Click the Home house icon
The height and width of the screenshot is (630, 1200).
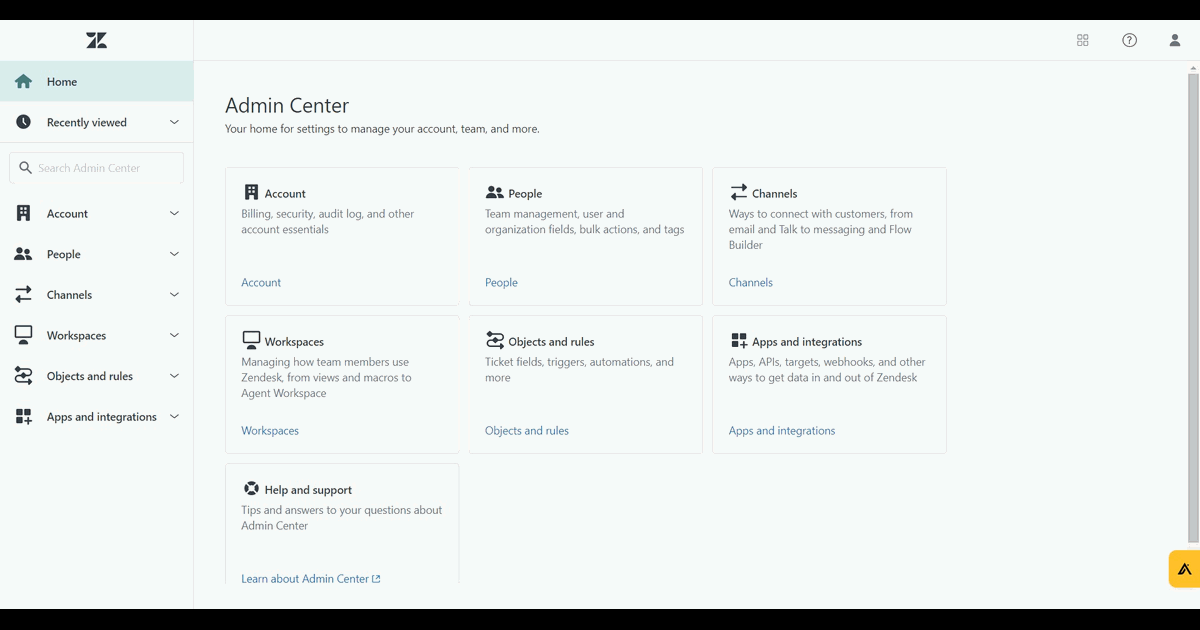click(x=23, y=82)
